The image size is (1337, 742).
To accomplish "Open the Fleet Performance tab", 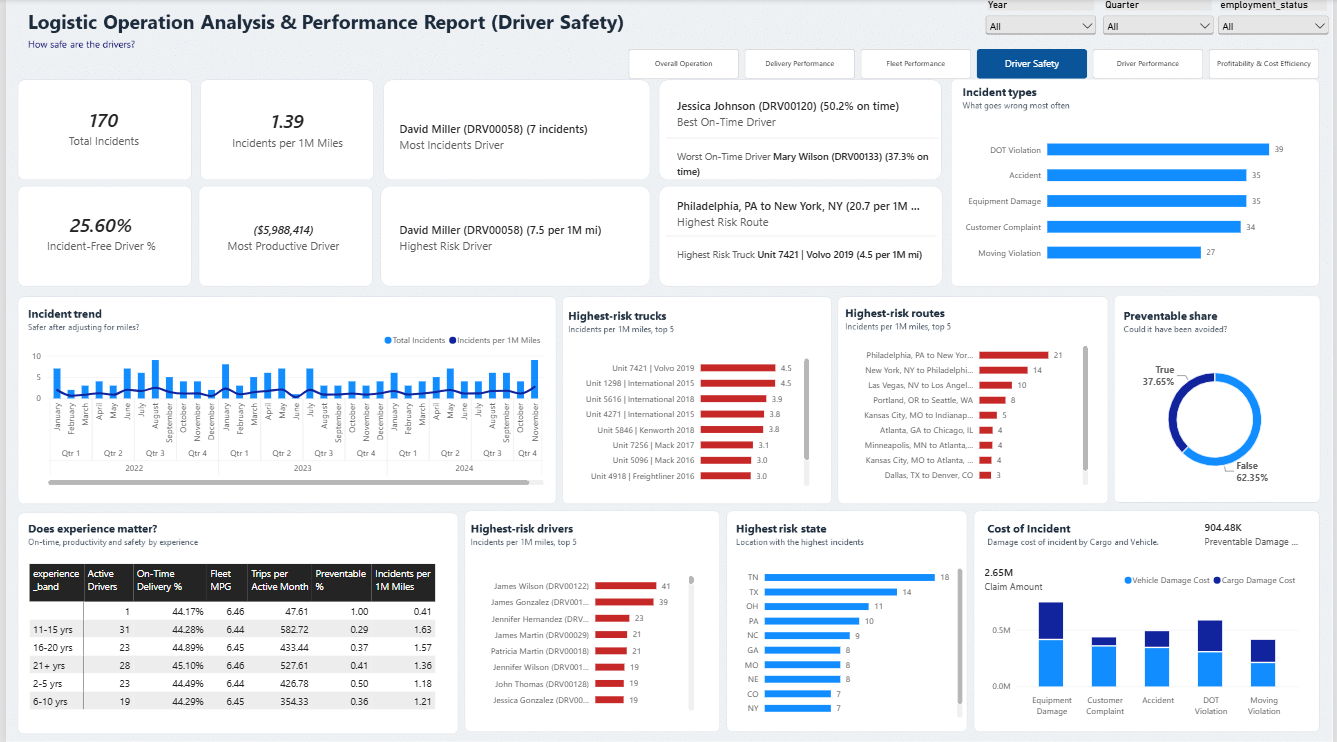I will click(916, 64).
